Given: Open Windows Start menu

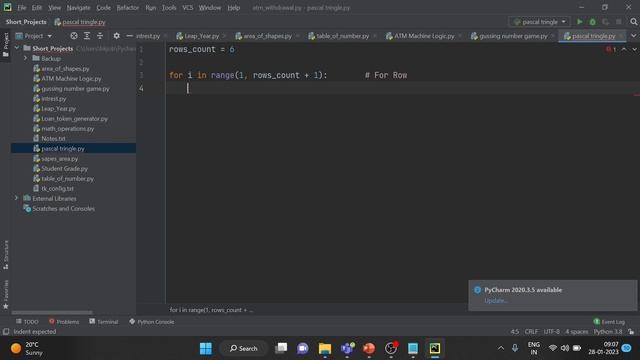Looking at the screenshot, I should (x=206, y=348).
